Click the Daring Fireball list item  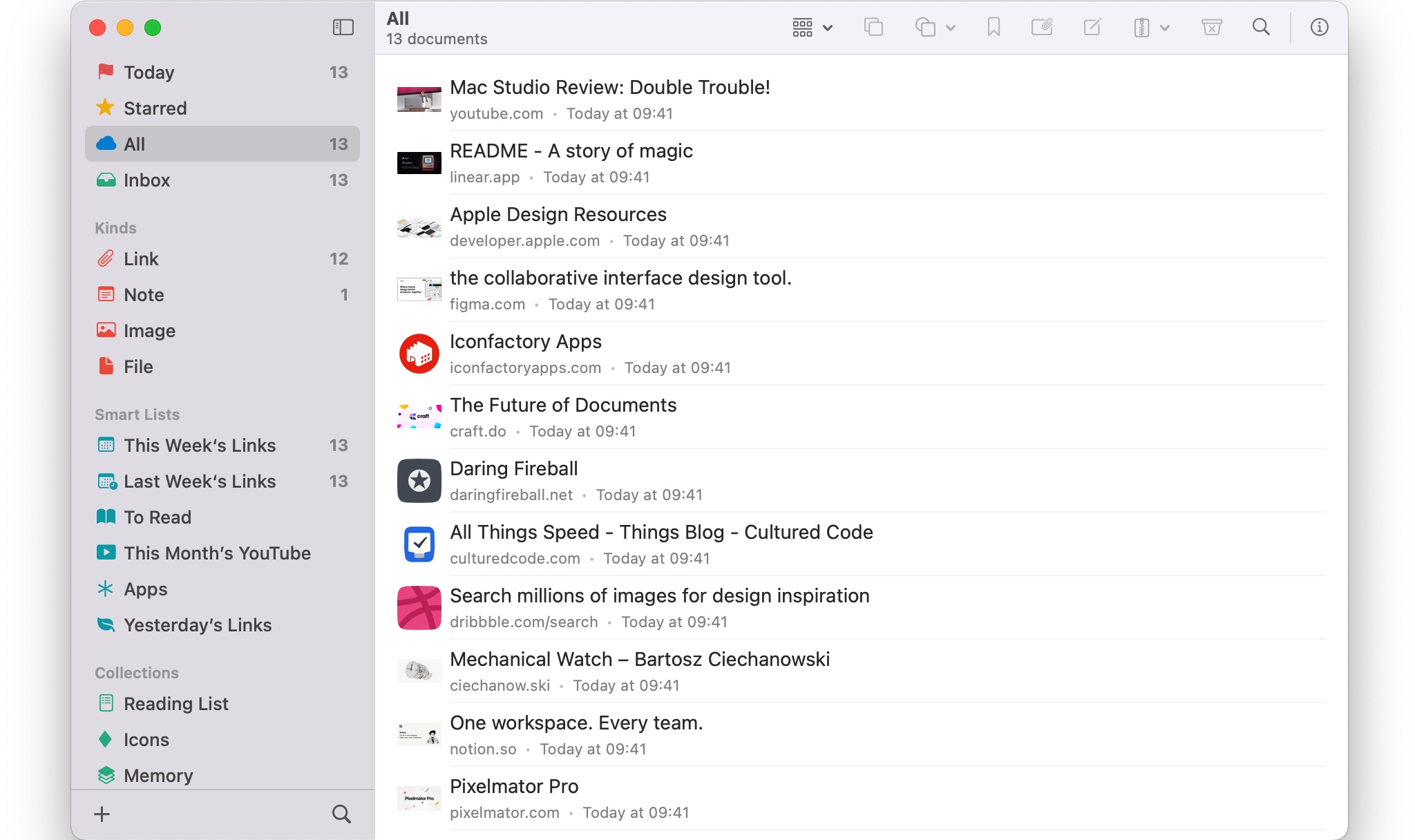tap(859, 479)
